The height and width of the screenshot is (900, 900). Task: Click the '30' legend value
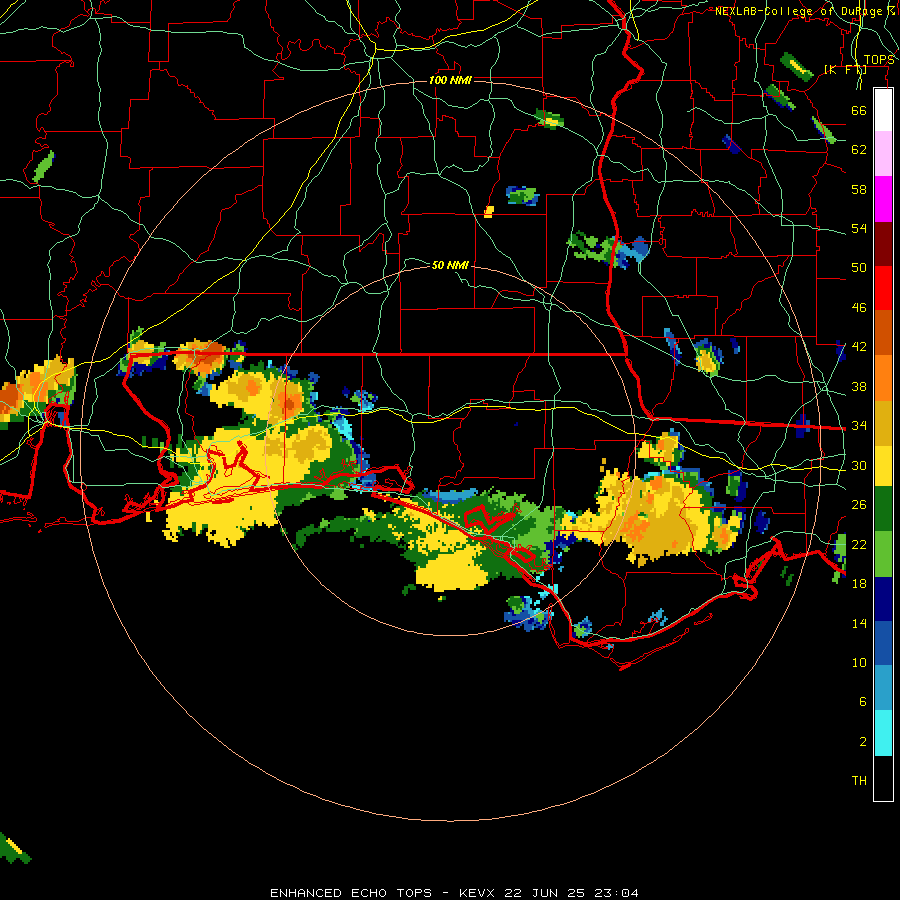[859, 465]
